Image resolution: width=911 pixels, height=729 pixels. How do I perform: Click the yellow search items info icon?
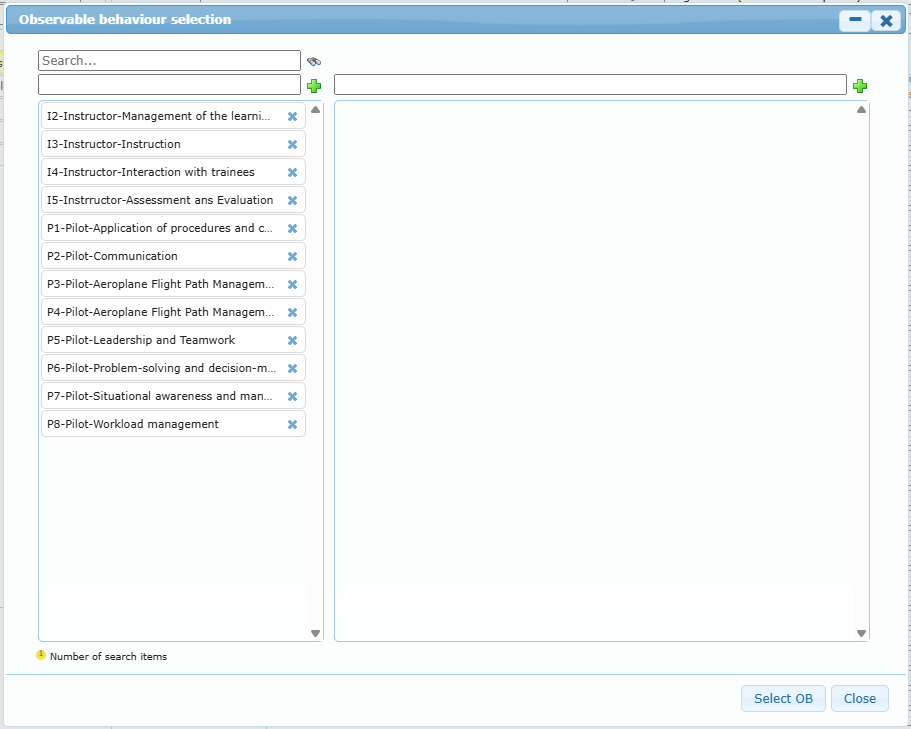(x=41, y=655)
